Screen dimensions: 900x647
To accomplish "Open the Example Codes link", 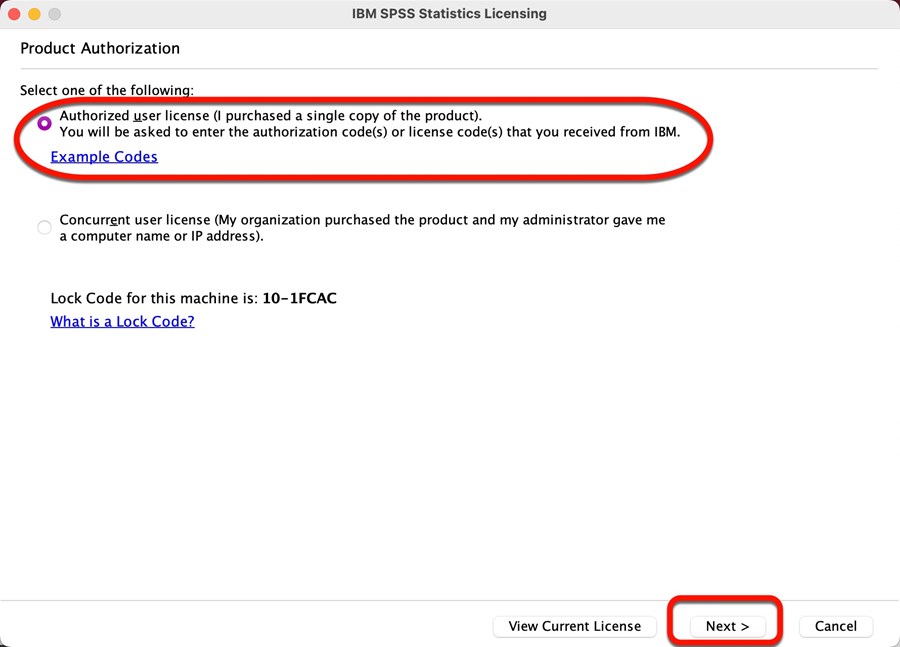I will click(104, 157).
